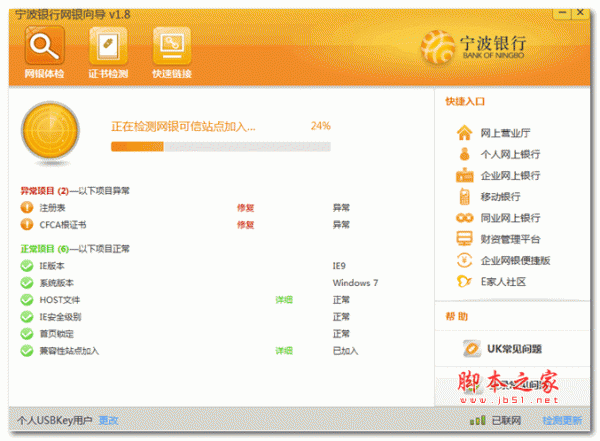Switch to the 网银体检 tab label
The width and height of the screenshot is (600, 441).
pyautogui.click(x=44, y=74)
